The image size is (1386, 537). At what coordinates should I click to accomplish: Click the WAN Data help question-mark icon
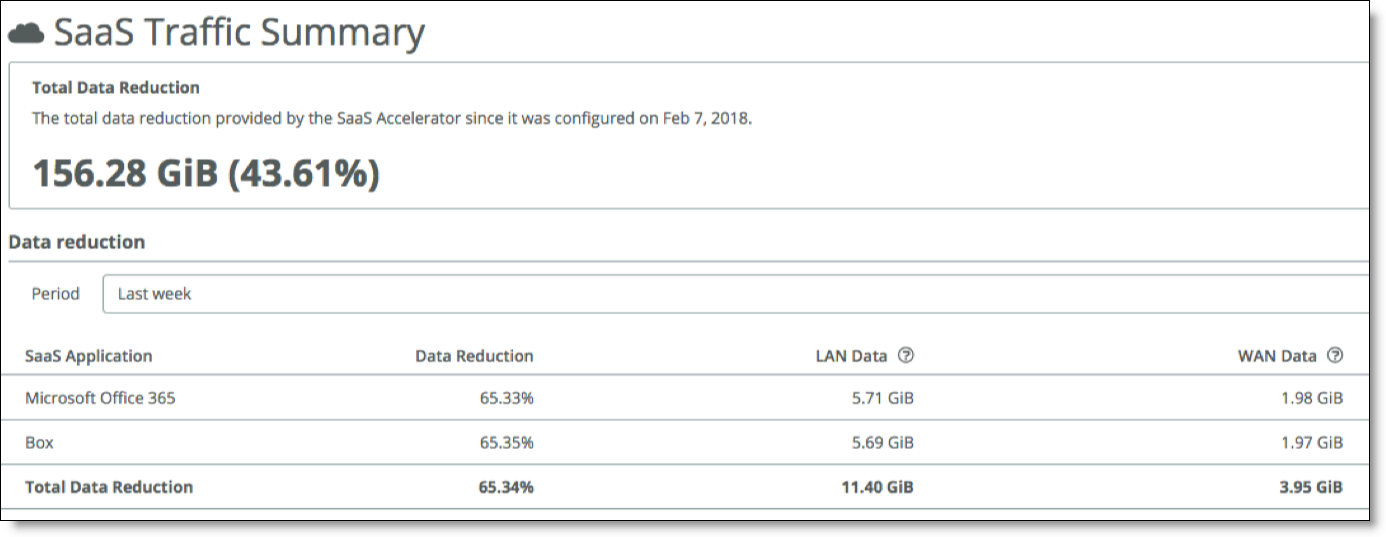pyautogui.click(x=1335, y=355)
